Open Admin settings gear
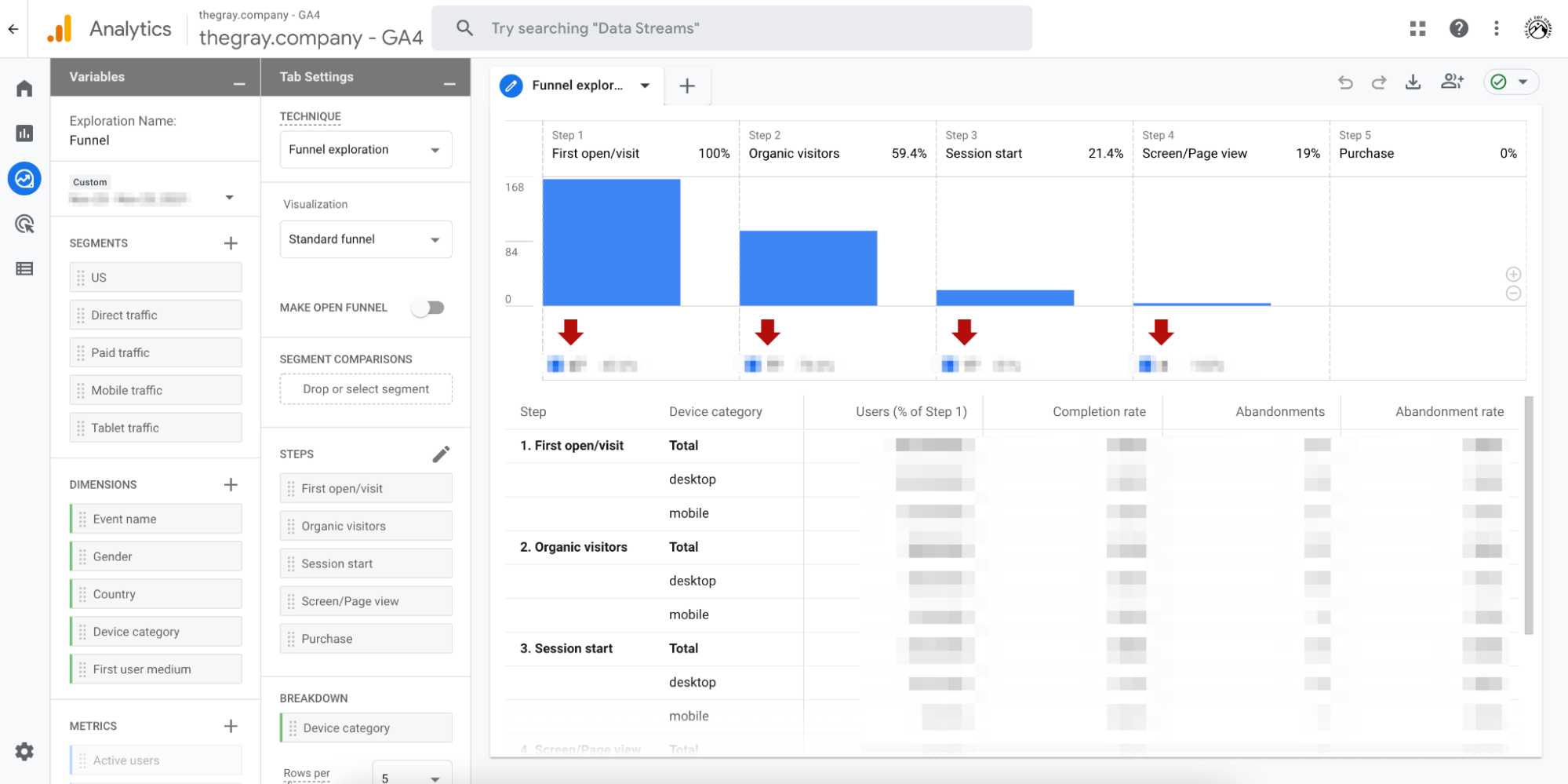The height and width of the screenshot is (784, 1568). click(x=24, y=751)
